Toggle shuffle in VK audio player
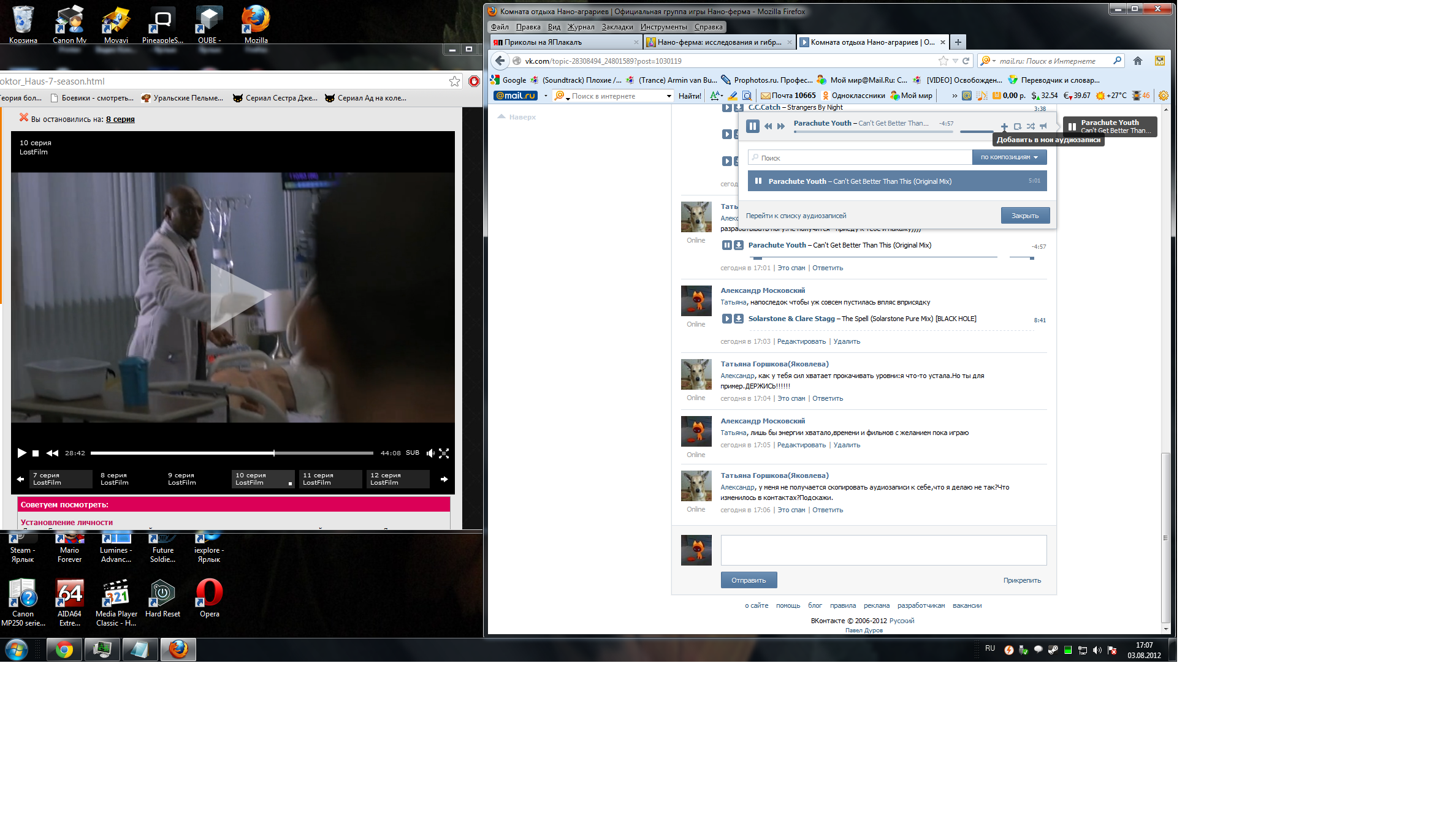1456x818 pixels. 1031,126
